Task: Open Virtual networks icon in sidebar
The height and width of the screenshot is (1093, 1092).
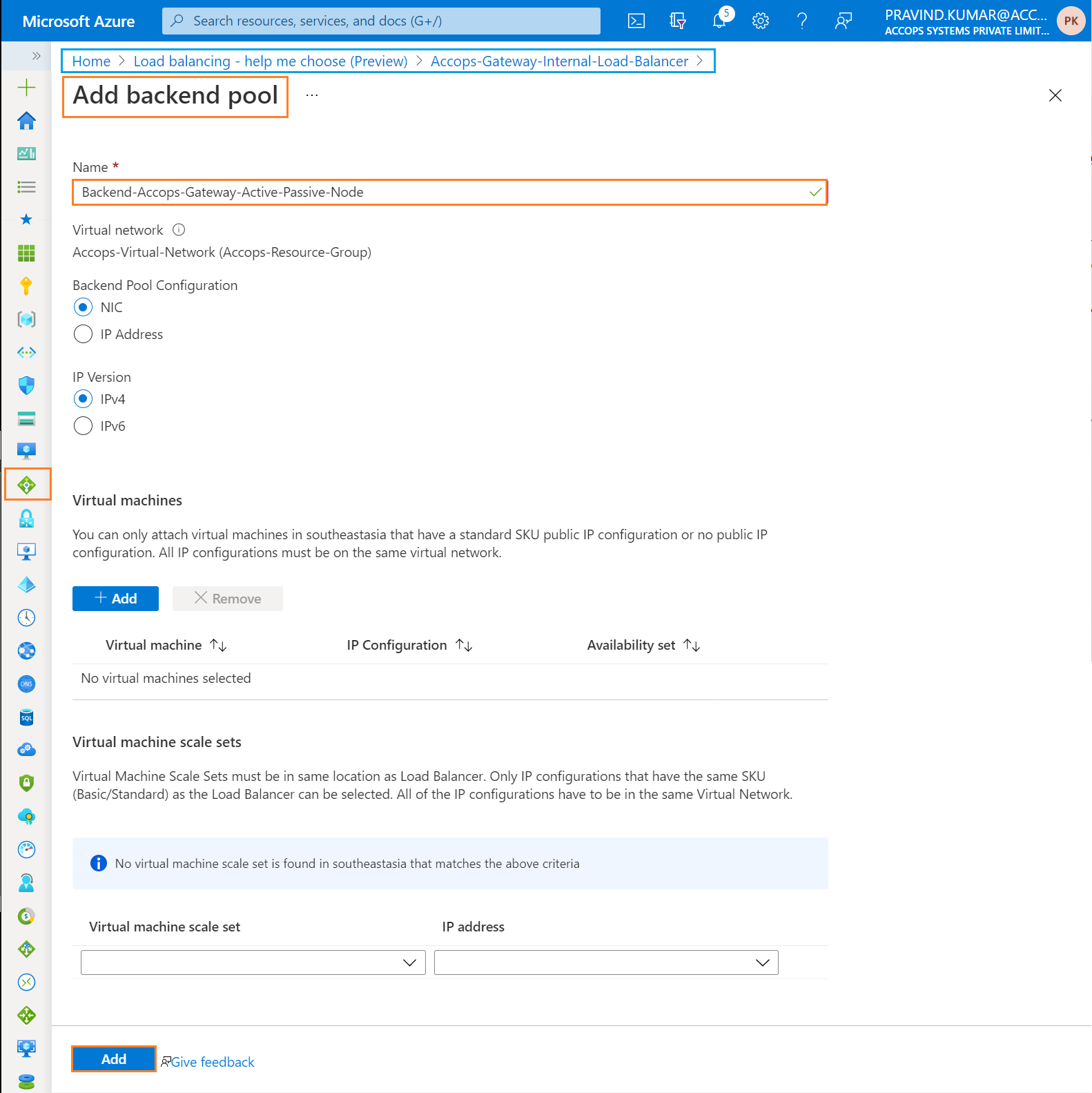Action: [x=26, y=352]
